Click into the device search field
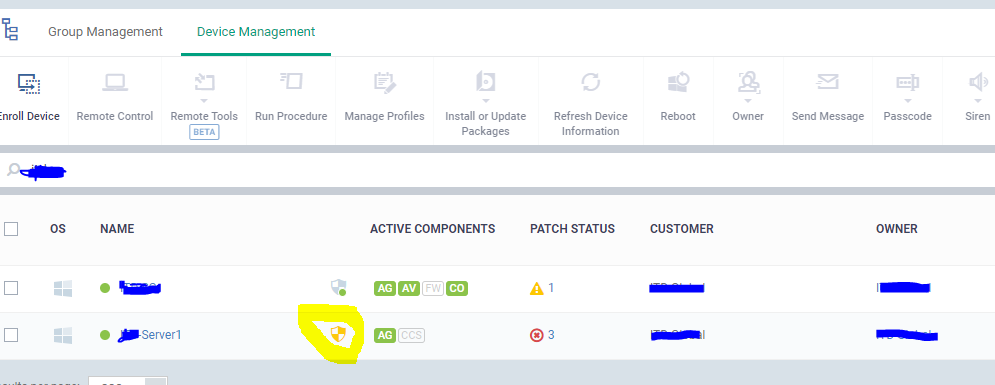The height and width of the screenshot is (385, 995). pyautogui.click(x=498, y=170)
